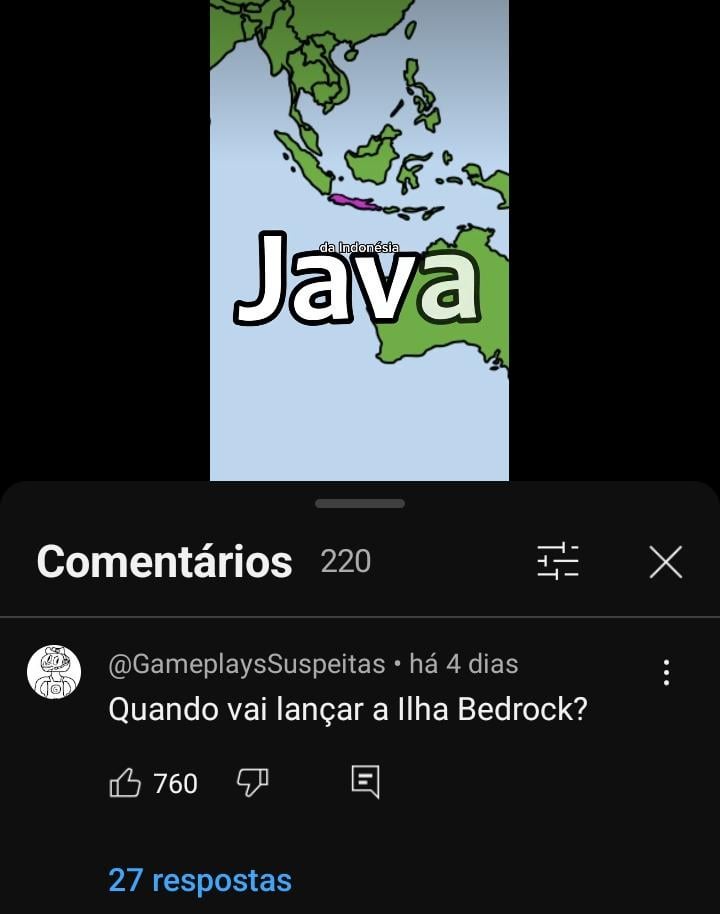Screen dimensions: 720x914
Task: Tap the 220 comment count
Action: pyautogui.click(x=346, y=561)
